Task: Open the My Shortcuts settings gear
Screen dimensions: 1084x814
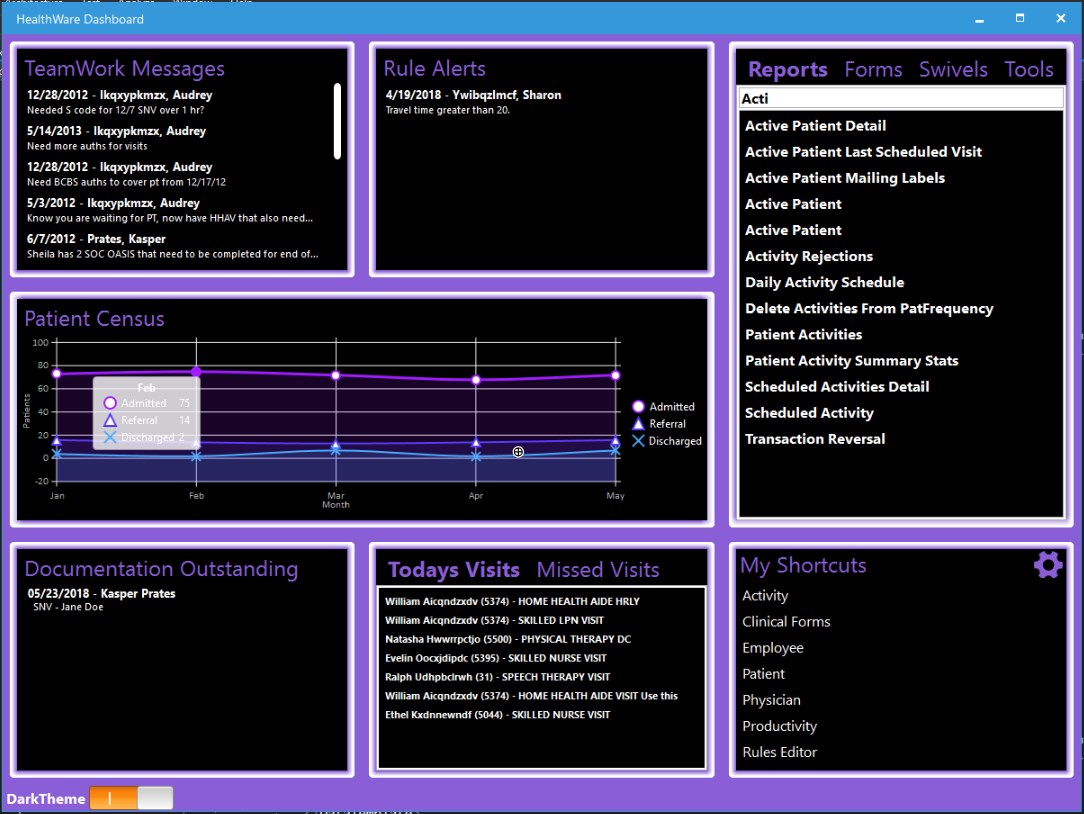Action: [1048, 564]
